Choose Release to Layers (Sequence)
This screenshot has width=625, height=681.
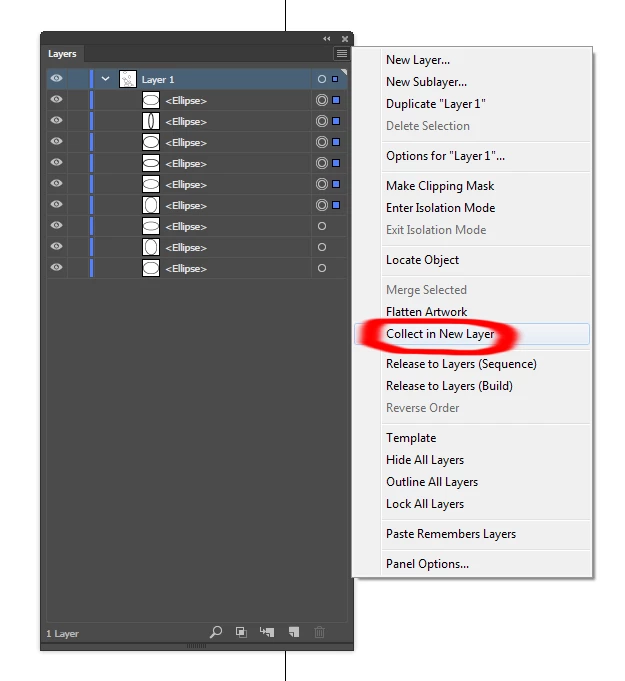(461, 364)
